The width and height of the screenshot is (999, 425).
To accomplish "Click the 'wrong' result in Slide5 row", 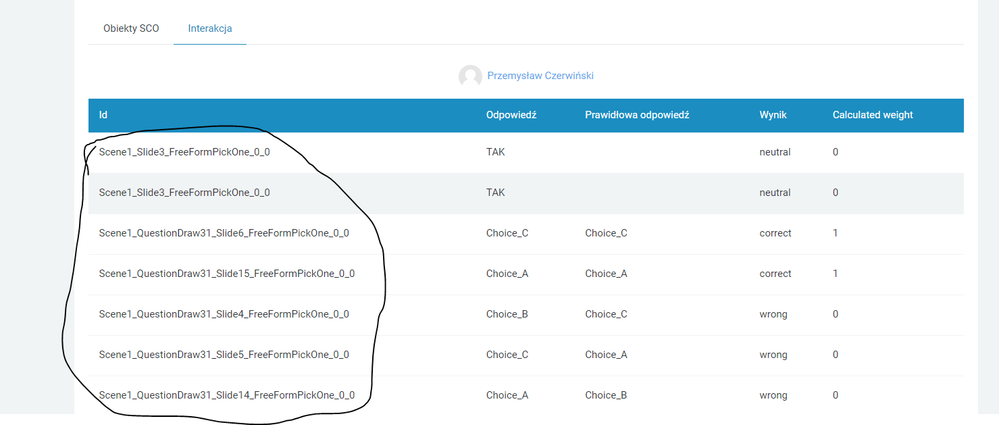I will (773, 354).
